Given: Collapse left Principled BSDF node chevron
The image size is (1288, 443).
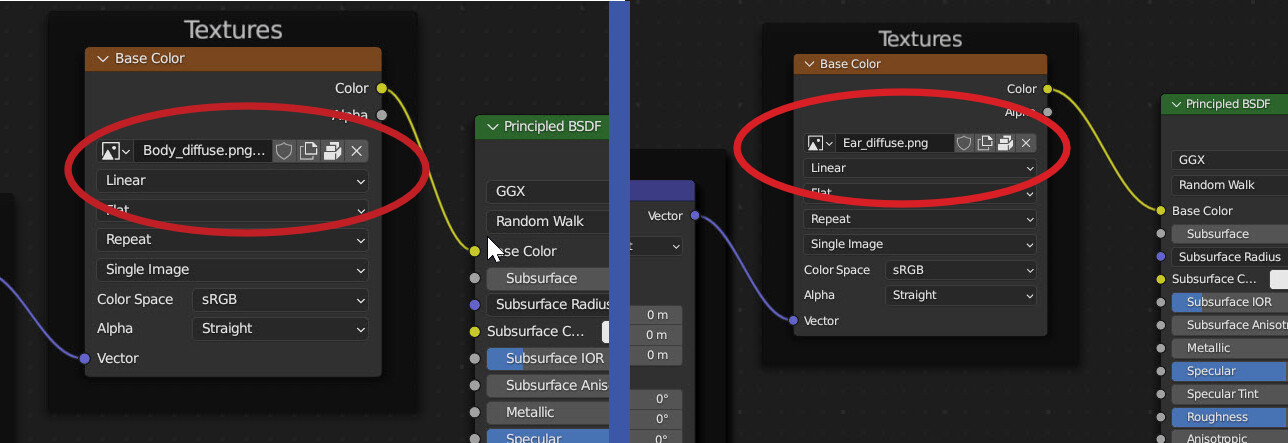Looking at the screenshot, I should [491, 126].
